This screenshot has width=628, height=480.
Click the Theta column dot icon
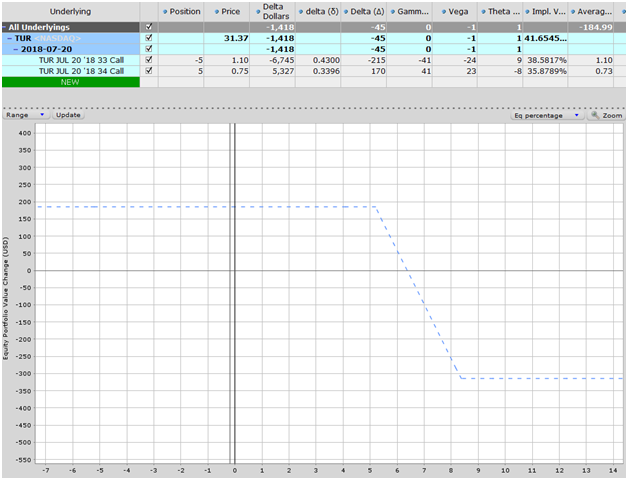point(483,12)
